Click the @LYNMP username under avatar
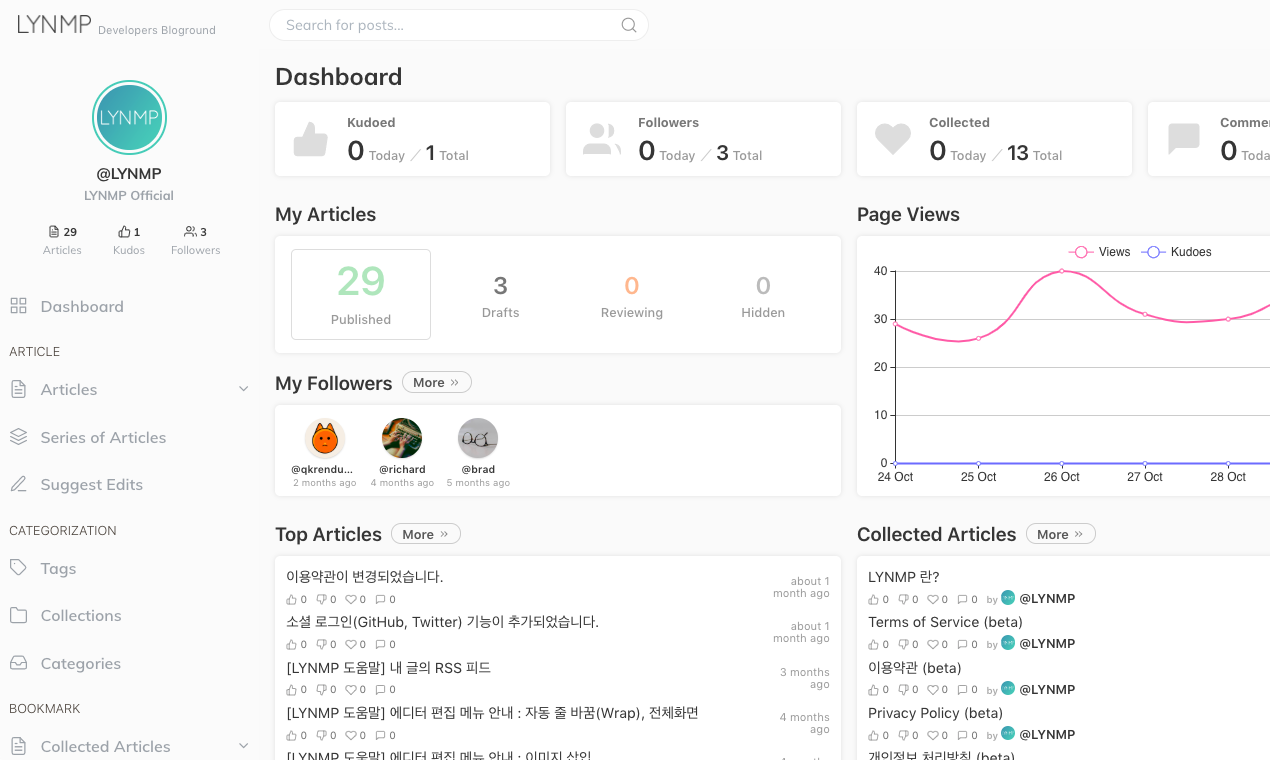This screenshot has height=760, width=1270. pyautogui.click(x=129, y=174)
